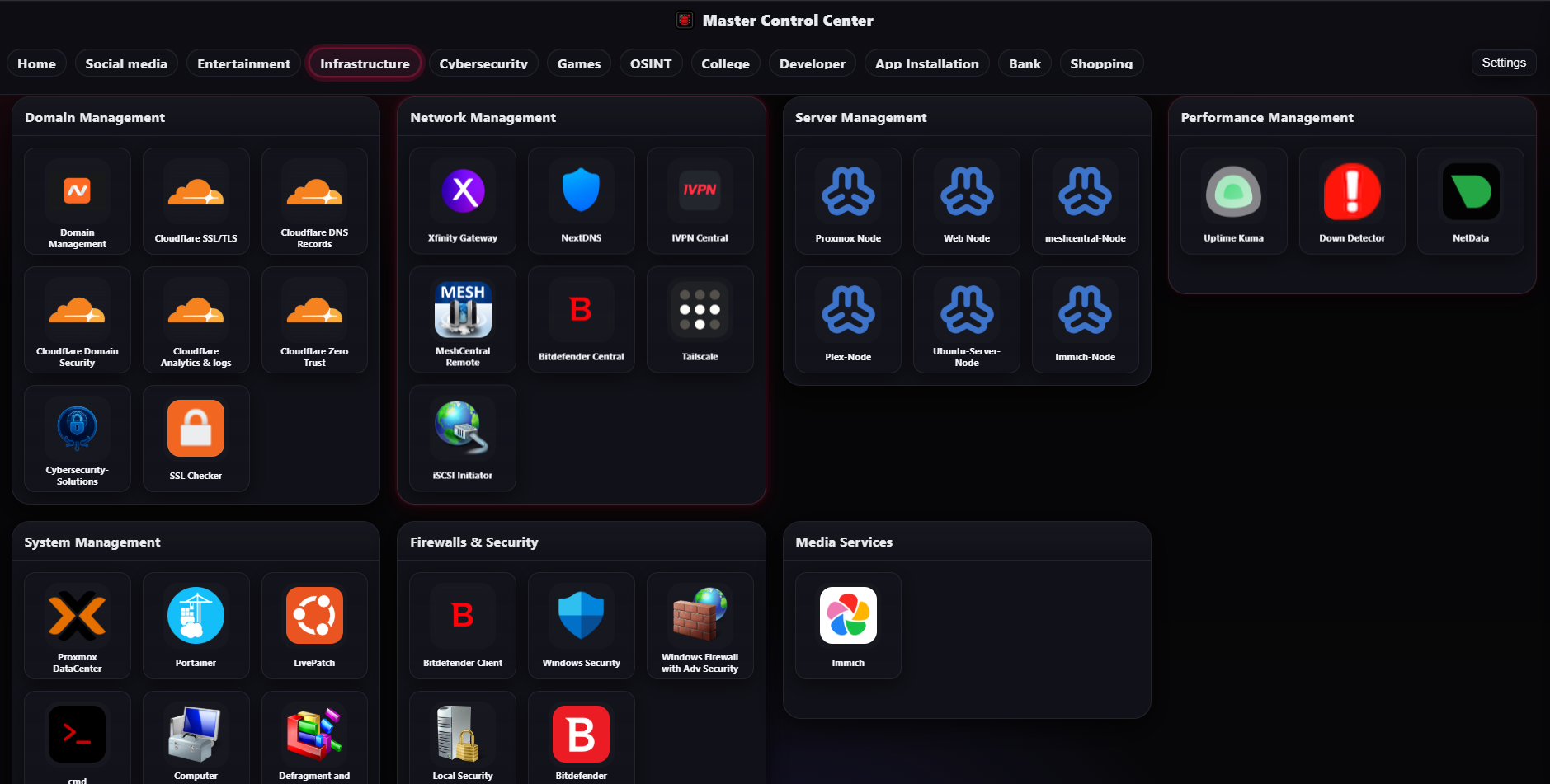Viewport: 1550px width, 784px height.
Task: Launch Tailscale
Action: 700,320
